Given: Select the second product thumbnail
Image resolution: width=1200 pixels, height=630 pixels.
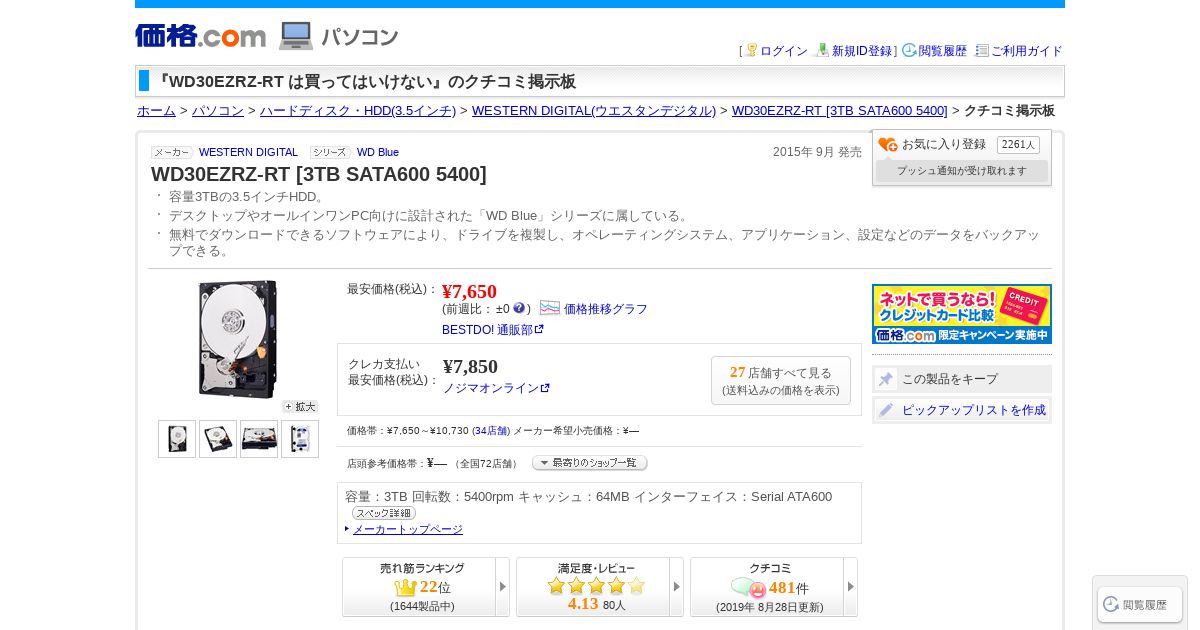Looking at the screenshot, I should pyautogui.click(x=218, y=439).
